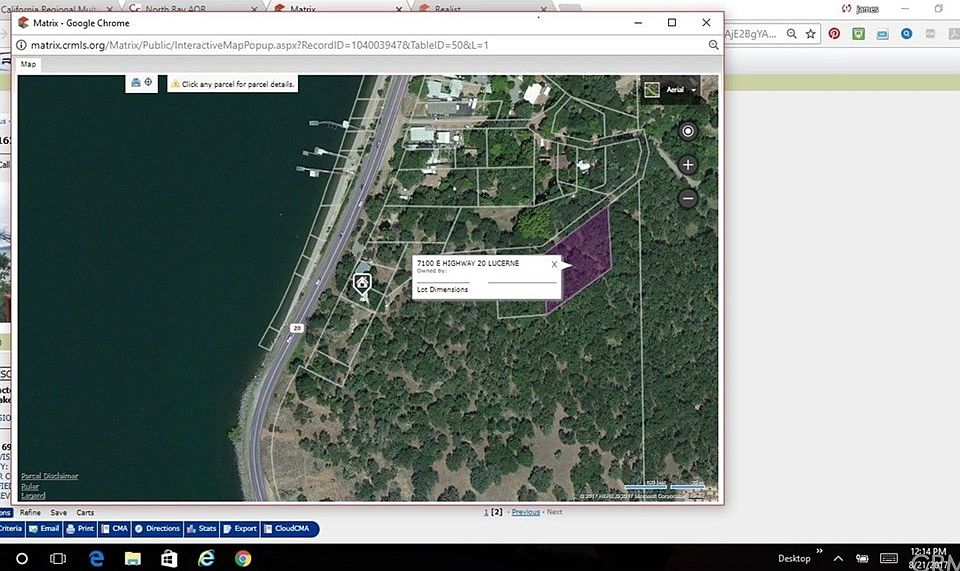Go to results page 1
Viewport: 960px width, 571px height.
point(486,512)
